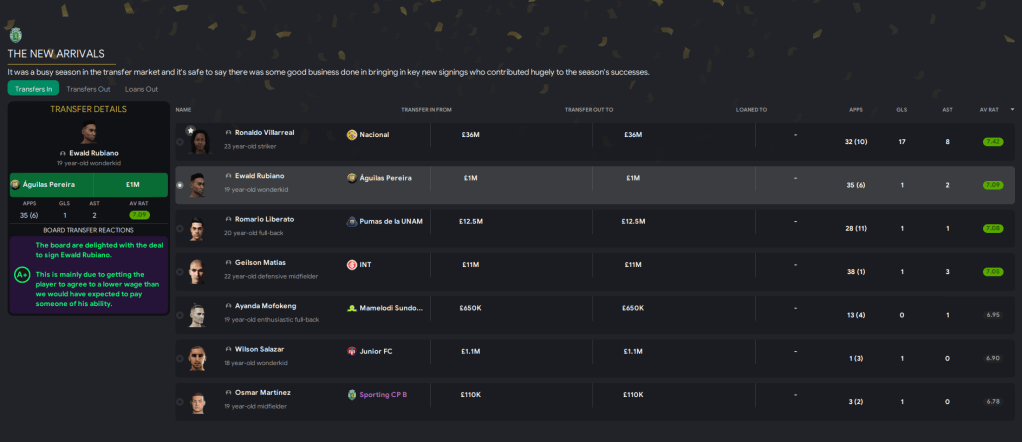The width and height of the screenshot is (1022, 442).
Task: Open Ayanda Mofokeng's player profile link
Action: click(265, 305)
